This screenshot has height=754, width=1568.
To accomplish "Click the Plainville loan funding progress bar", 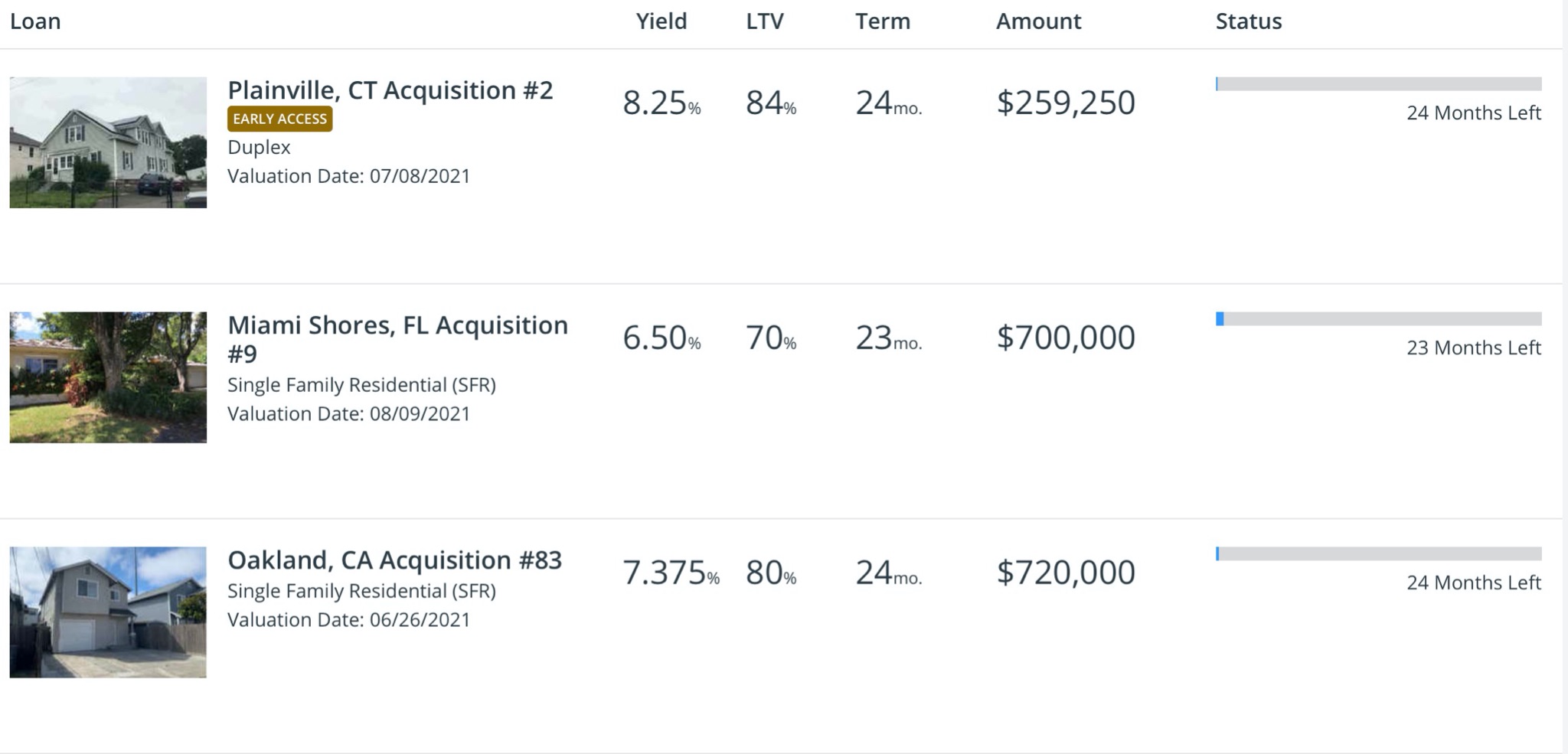I will 1378,84.
